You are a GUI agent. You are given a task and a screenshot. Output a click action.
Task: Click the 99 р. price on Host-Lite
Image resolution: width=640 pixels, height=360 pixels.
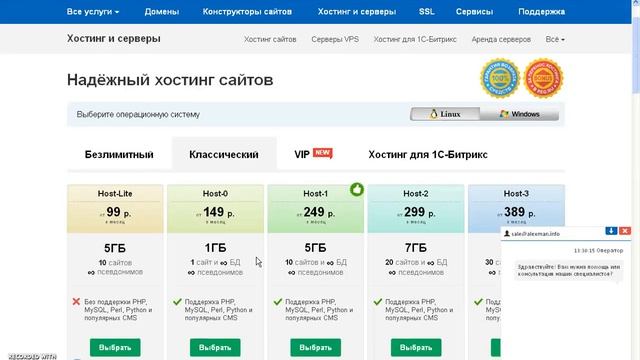[x=118, y=212]
